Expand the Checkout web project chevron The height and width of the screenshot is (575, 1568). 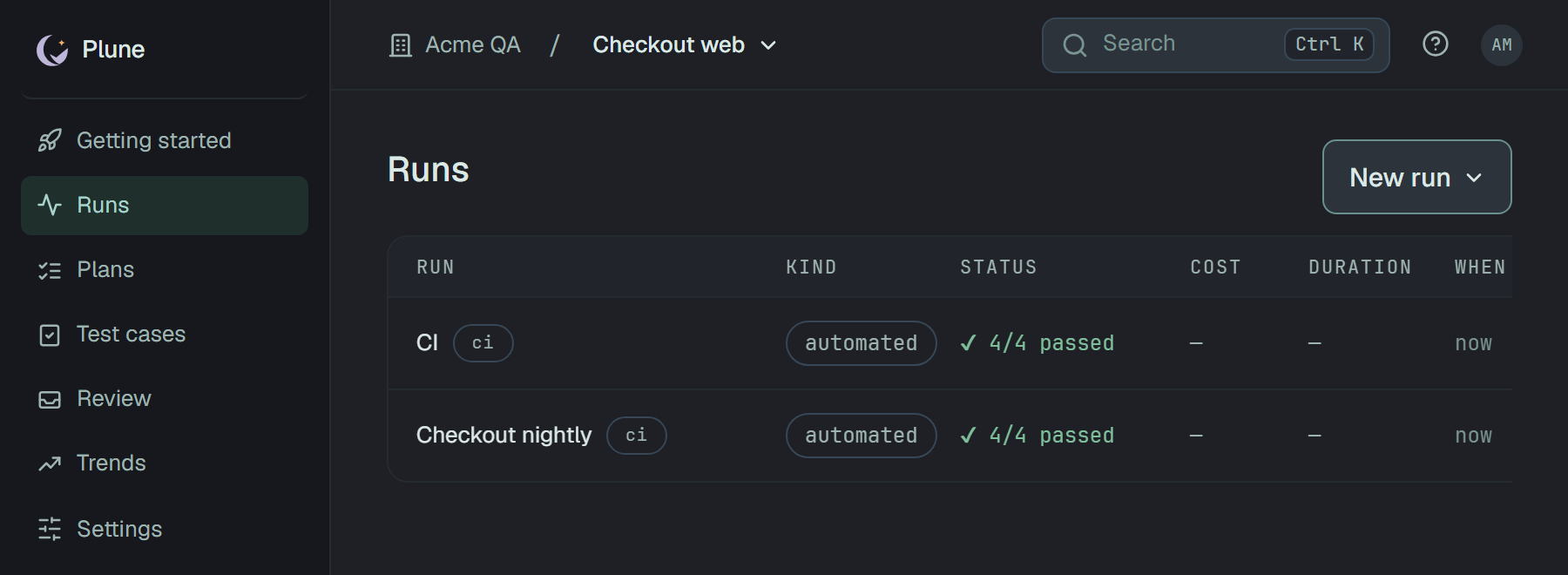[x=768, y=45]
